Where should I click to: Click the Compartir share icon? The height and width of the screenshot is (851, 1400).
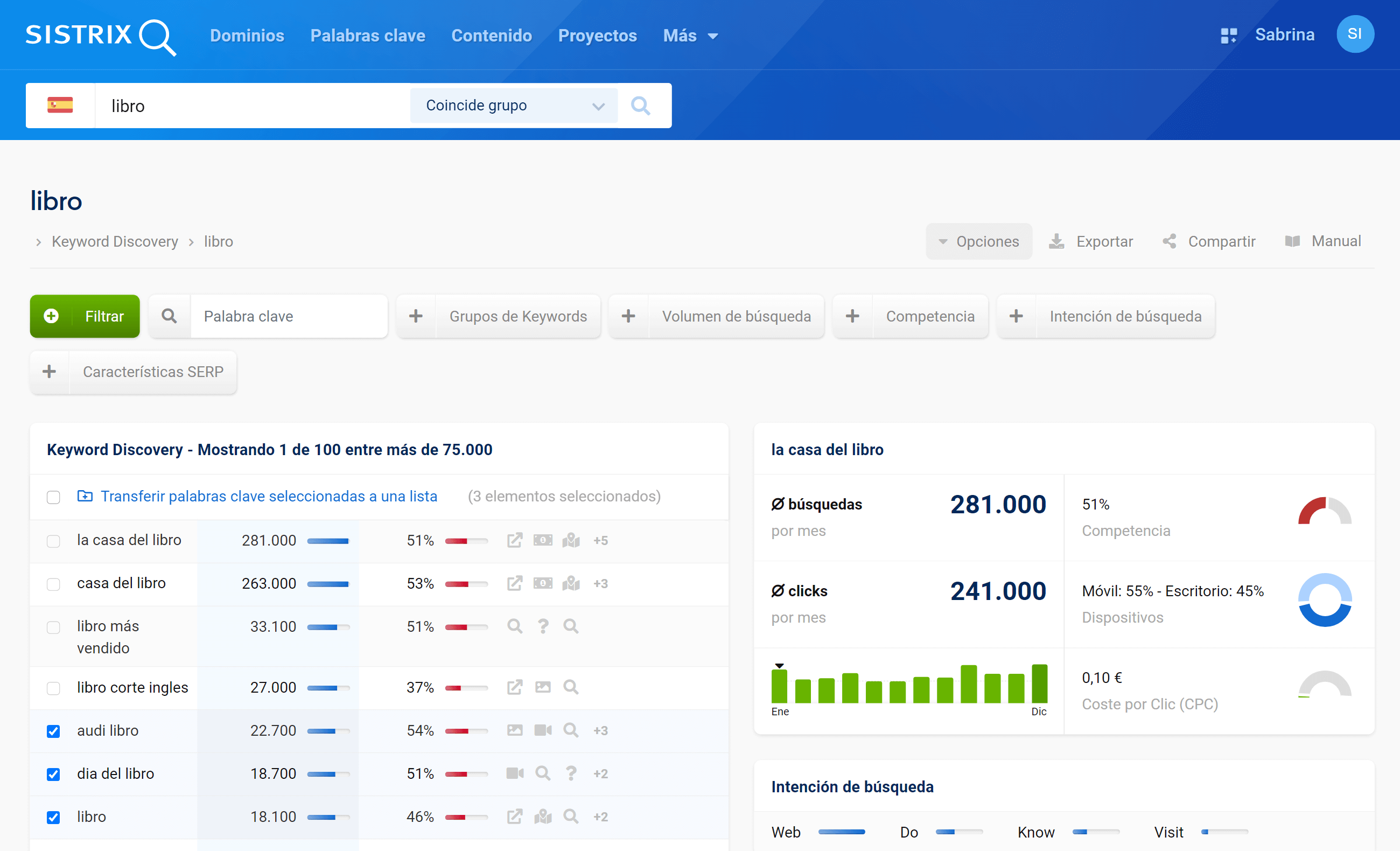point(1170,242)
